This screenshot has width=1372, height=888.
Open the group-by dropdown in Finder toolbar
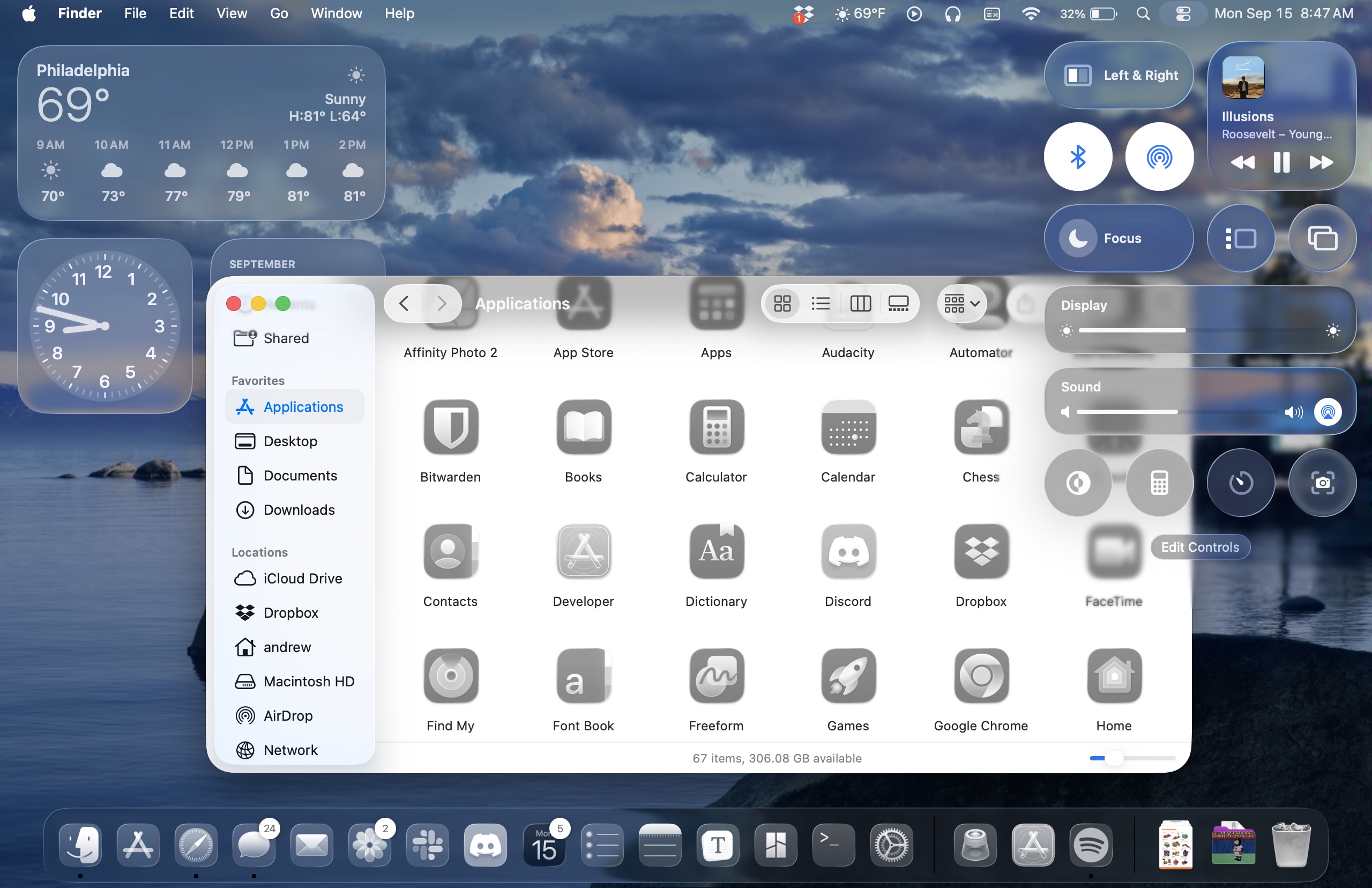pos(961,304)
